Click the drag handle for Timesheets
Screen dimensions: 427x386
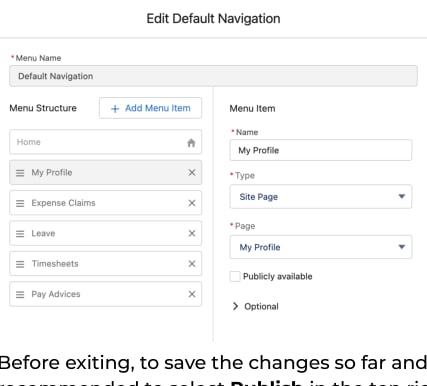click(x=20, y=264)
